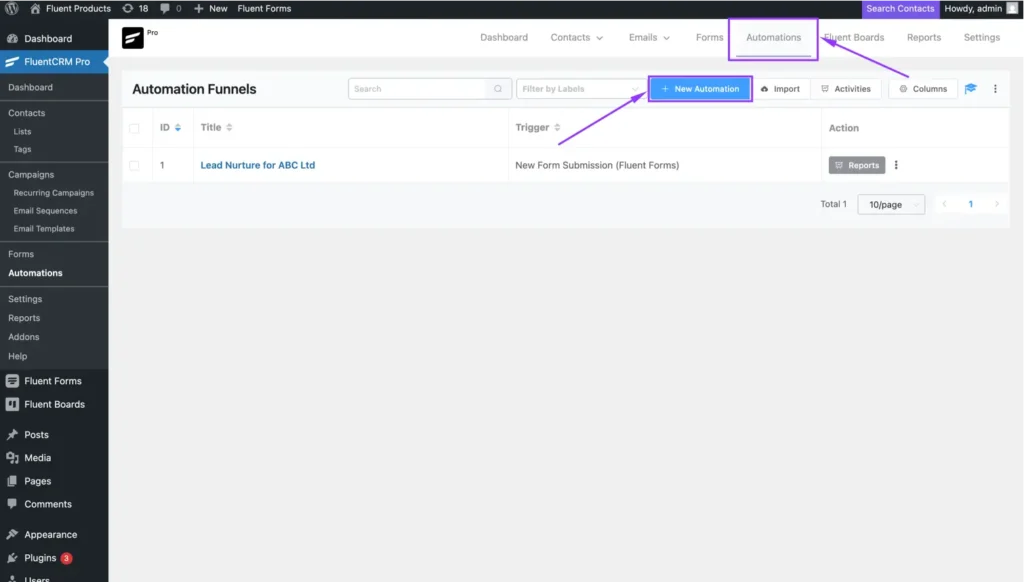Open the Fluent Boards tab in top nav
1024x582 pixels.
[854, 38]
